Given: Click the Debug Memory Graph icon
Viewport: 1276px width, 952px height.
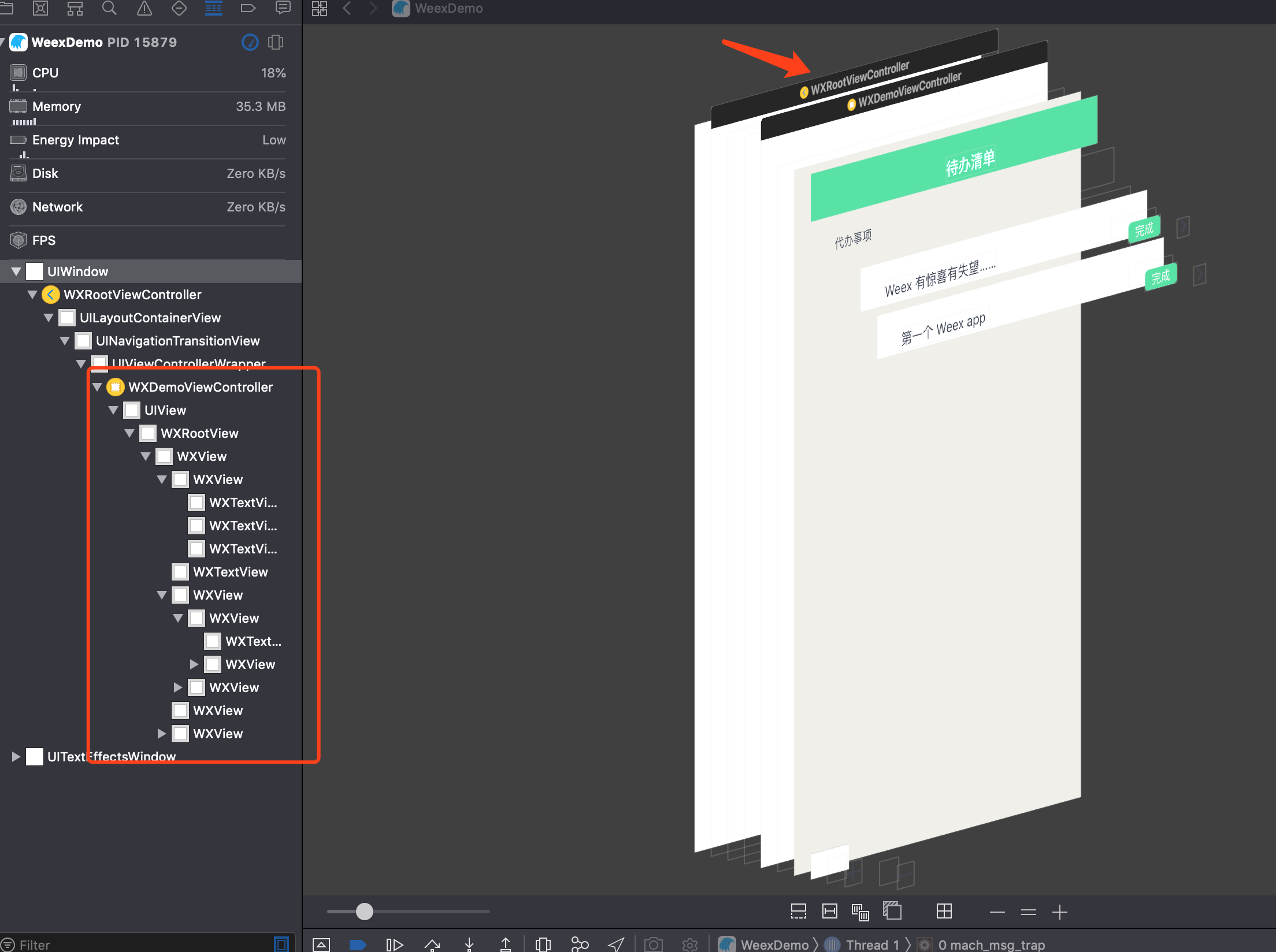Looking at the screenshot, I should tap(579, 944).
